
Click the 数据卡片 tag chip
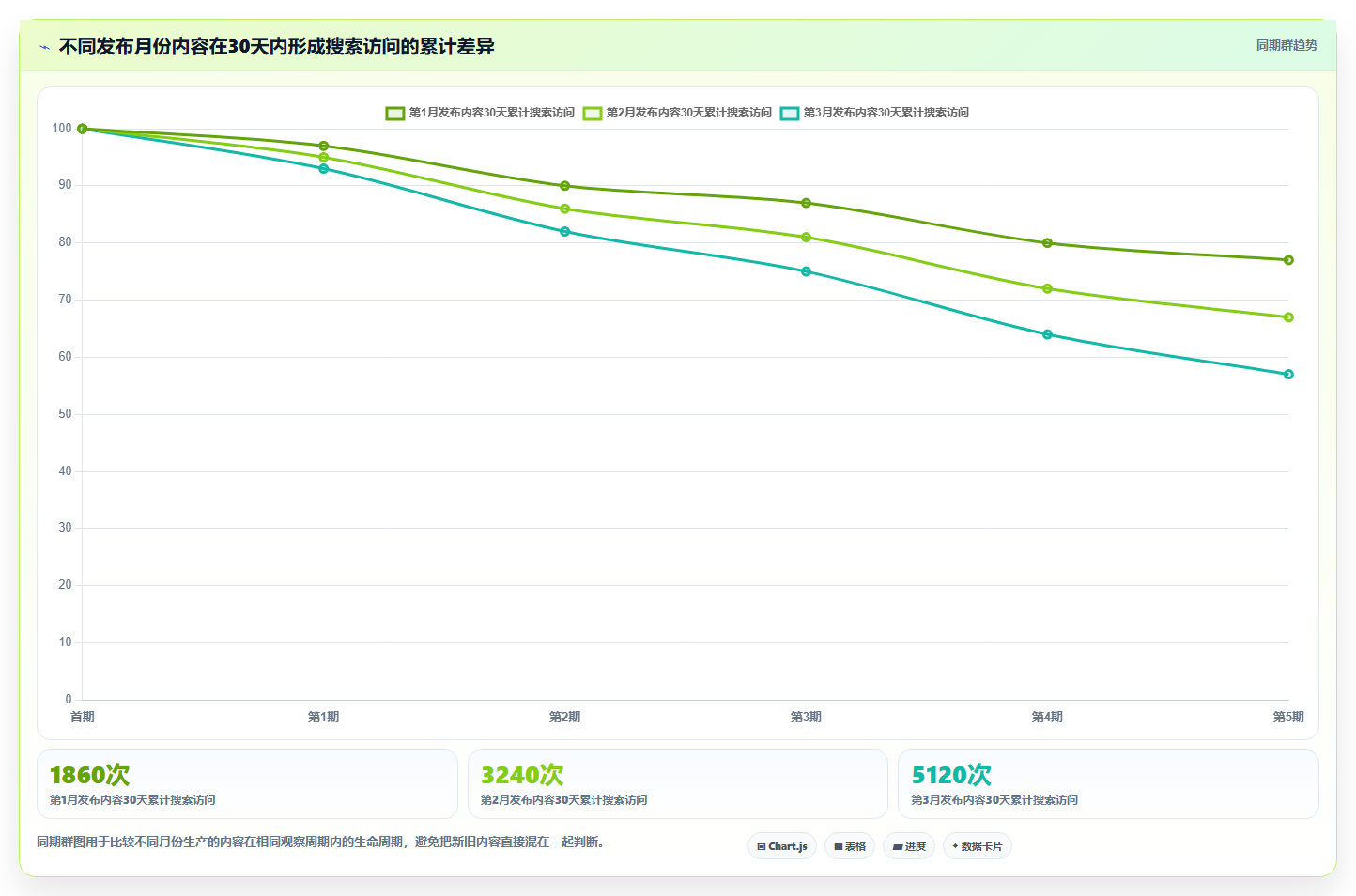click(x=978, y=846)
